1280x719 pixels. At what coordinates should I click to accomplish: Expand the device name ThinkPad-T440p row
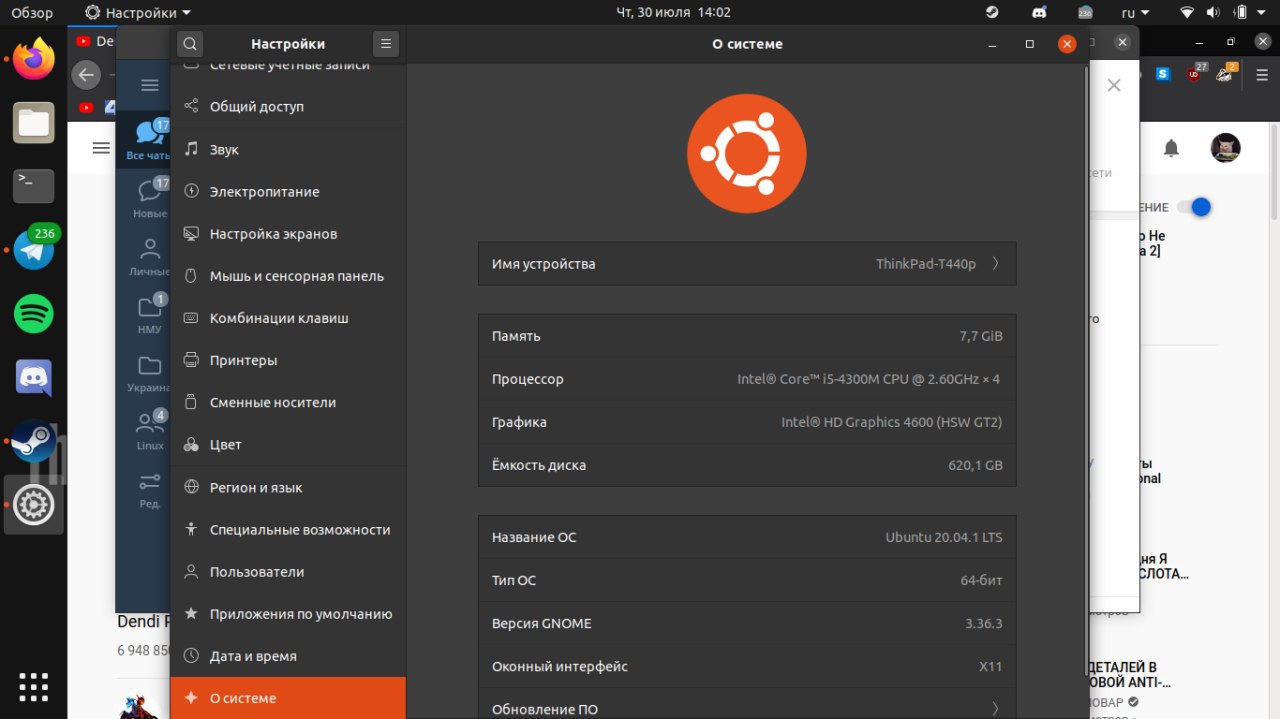click(x=747, y=264)
